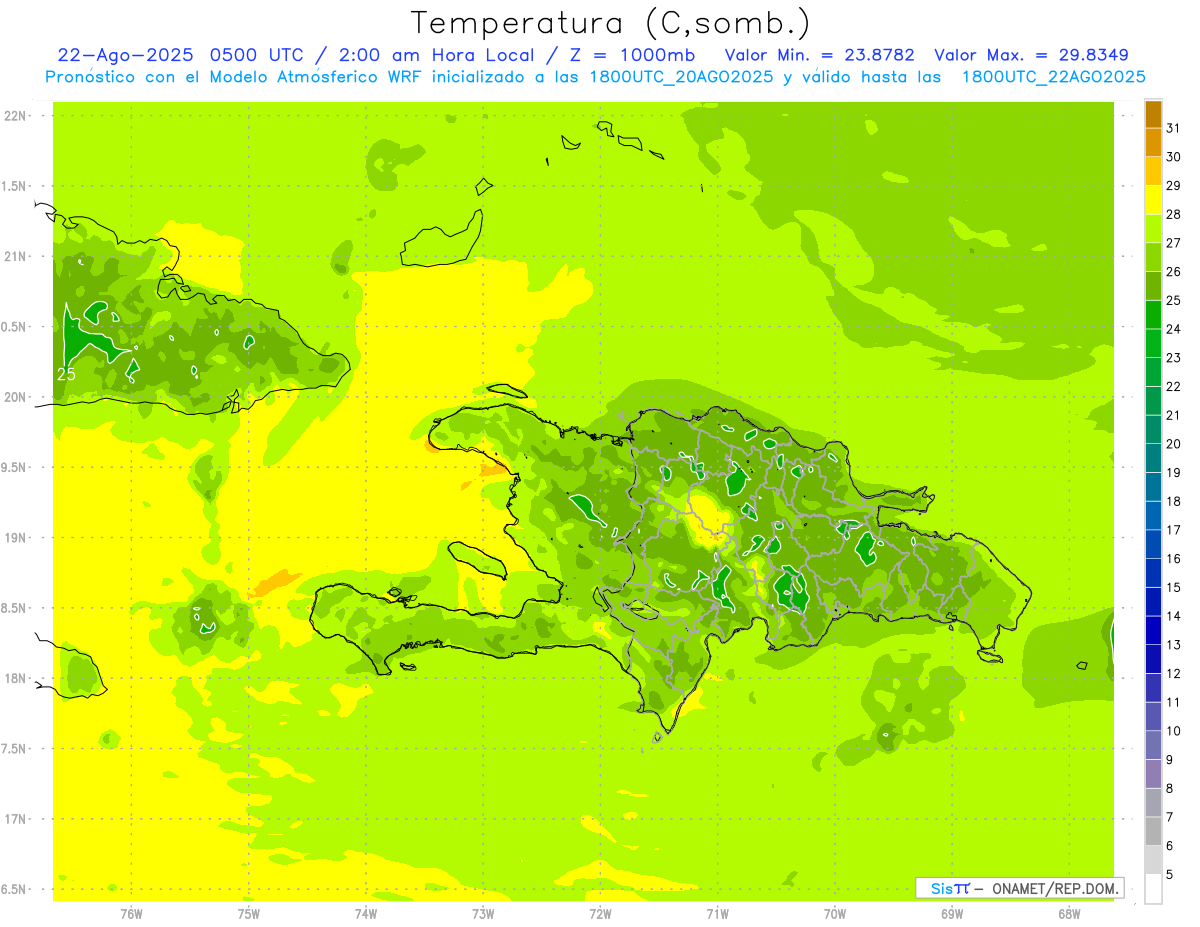Click the '69W' longitude axis label
This screenshot has width=1200, height=927.
click(952, 913)
